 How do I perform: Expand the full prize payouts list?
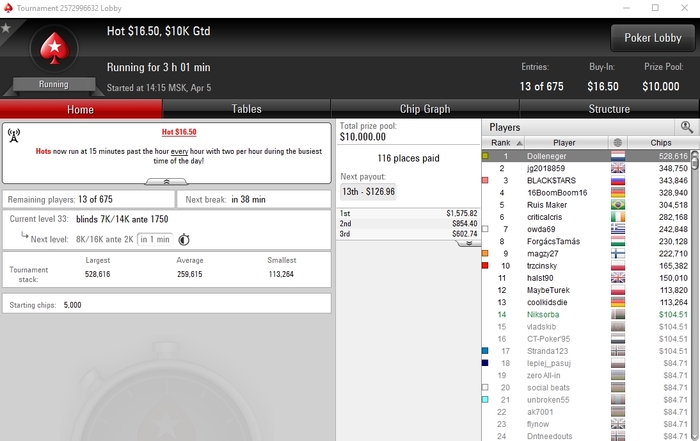point(469,243)
